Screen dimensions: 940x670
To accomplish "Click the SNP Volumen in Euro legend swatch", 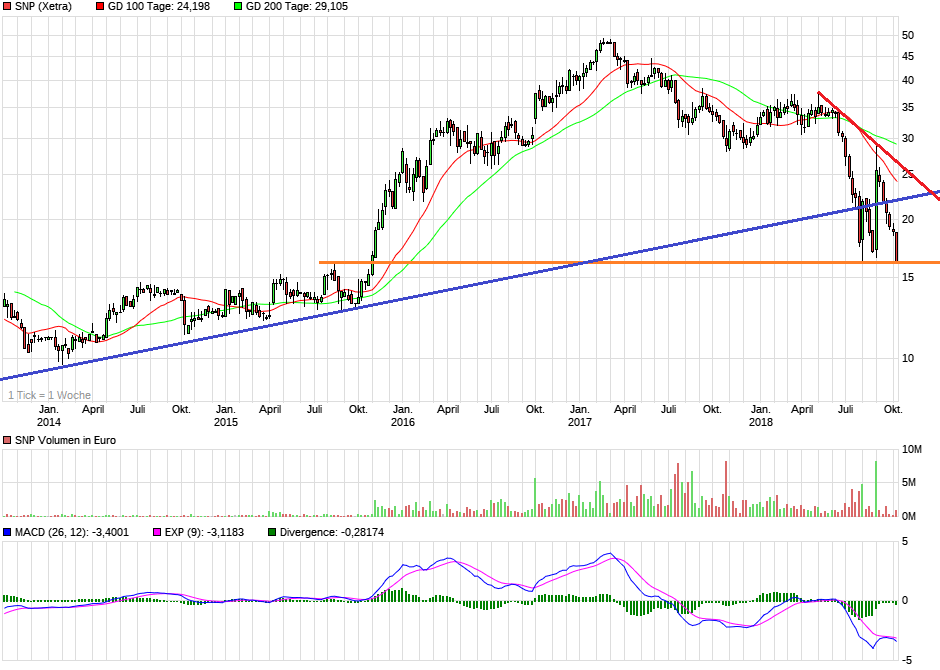I will [x=7, y=440].
